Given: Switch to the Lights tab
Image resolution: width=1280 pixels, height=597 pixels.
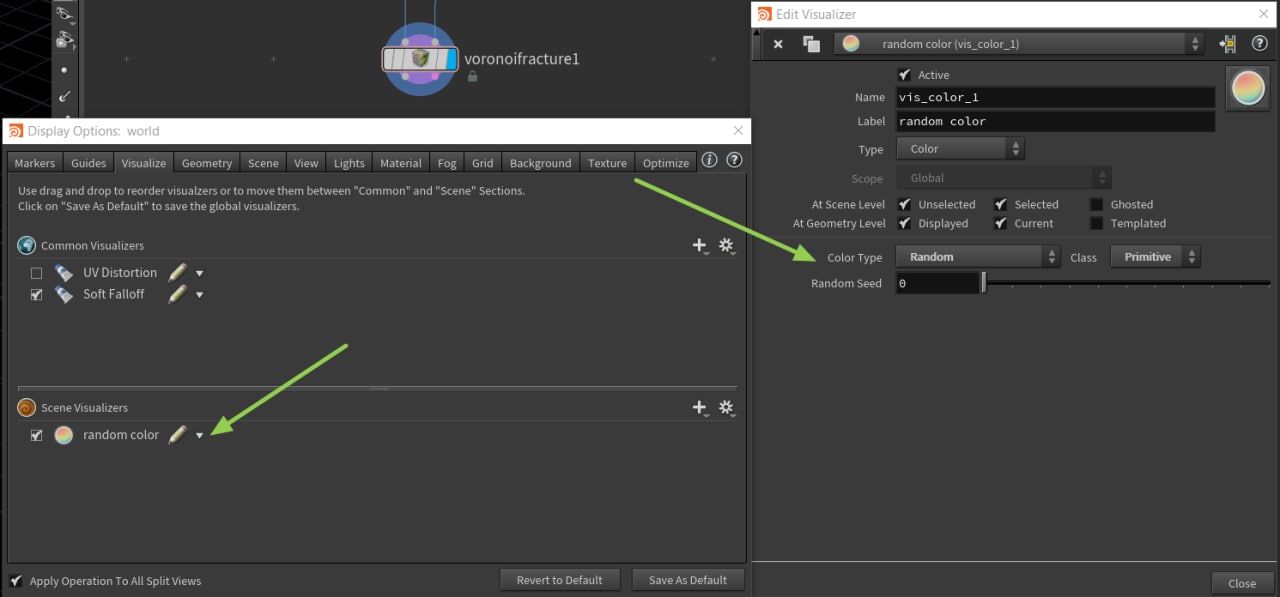Looking at the screenshot, I should tap(350, 163).
